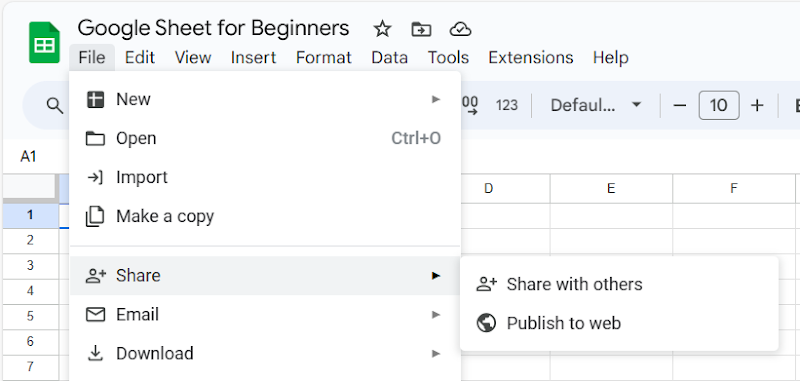Open the Edit menu
800x381 pixels.
[x=139, y=58]
